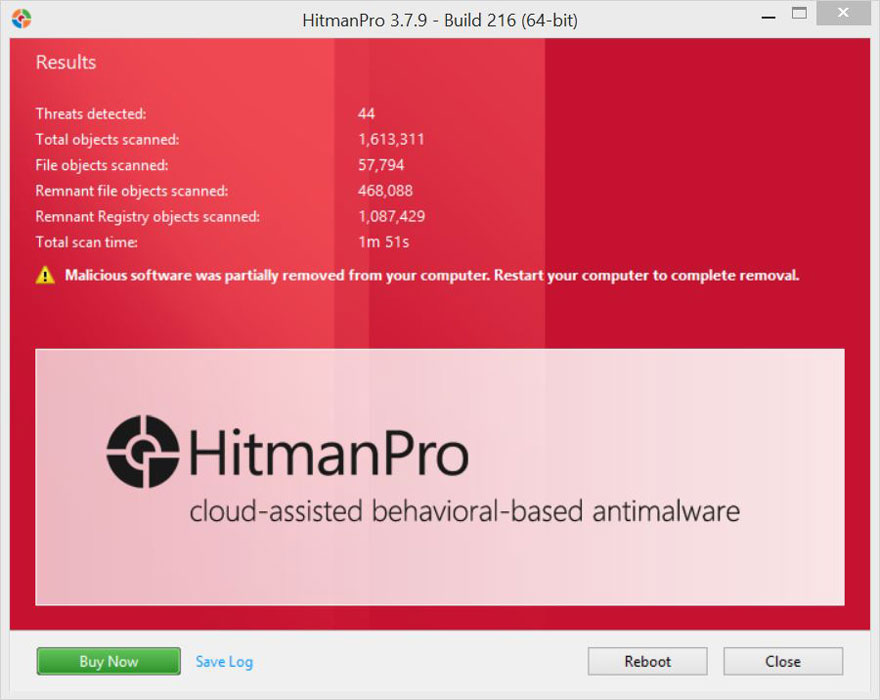Maximize the HitmanPro window

coord(799,13)
